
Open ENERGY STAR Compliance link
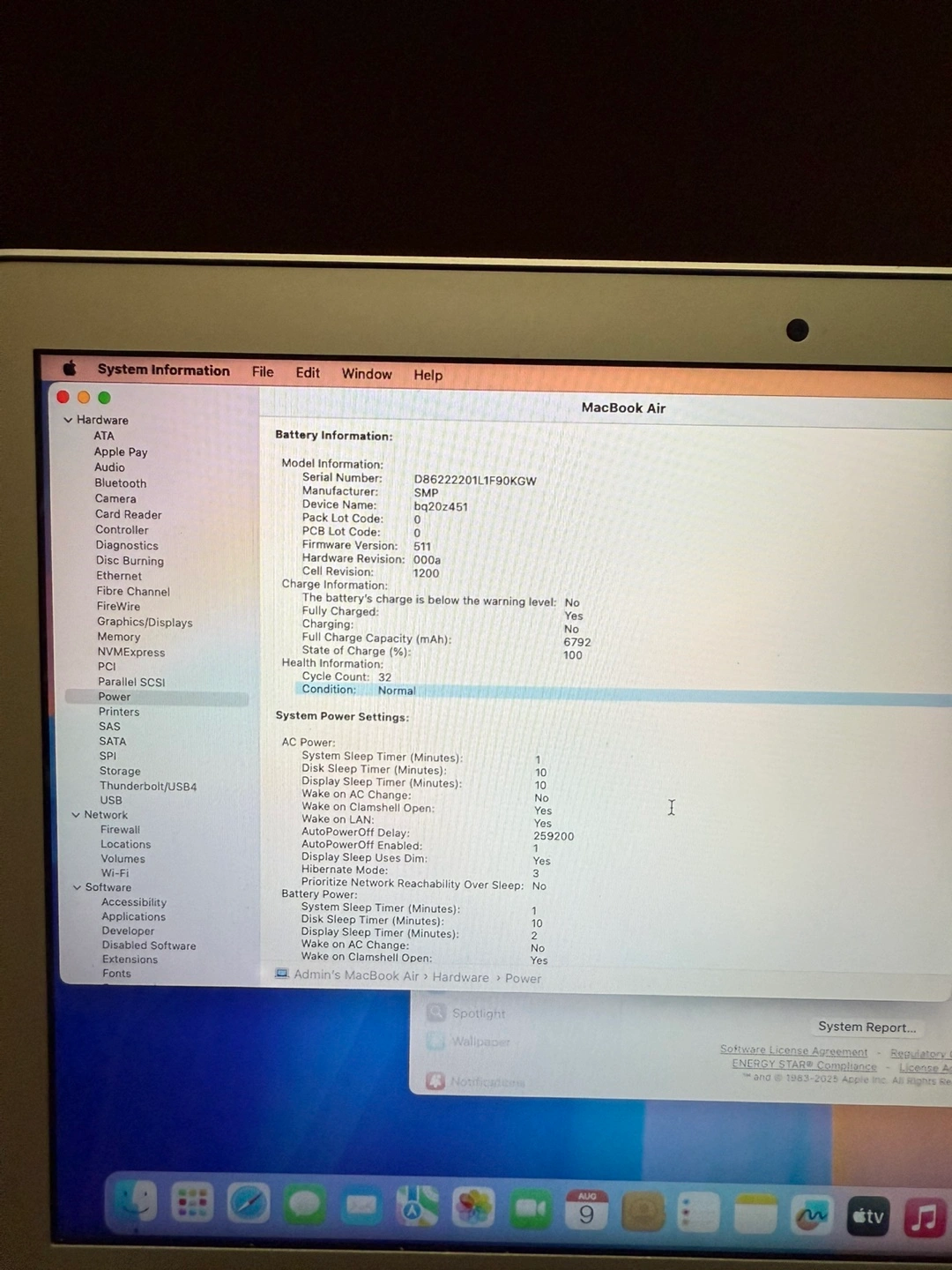(x=804, y=1065)
